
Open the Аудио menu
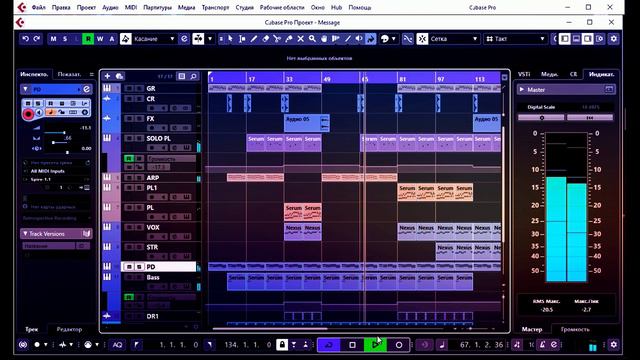[110, 7]
